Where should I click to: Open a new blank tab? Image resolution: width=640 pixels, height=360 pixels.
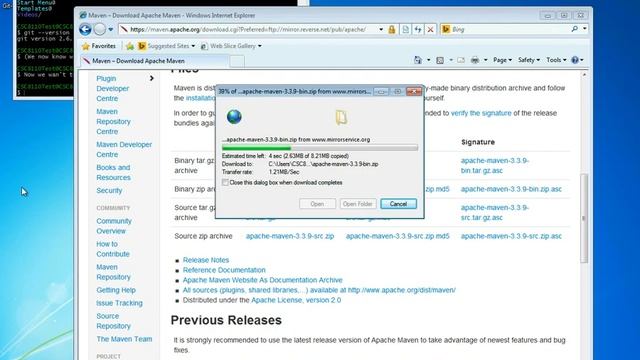pos(237,61)
